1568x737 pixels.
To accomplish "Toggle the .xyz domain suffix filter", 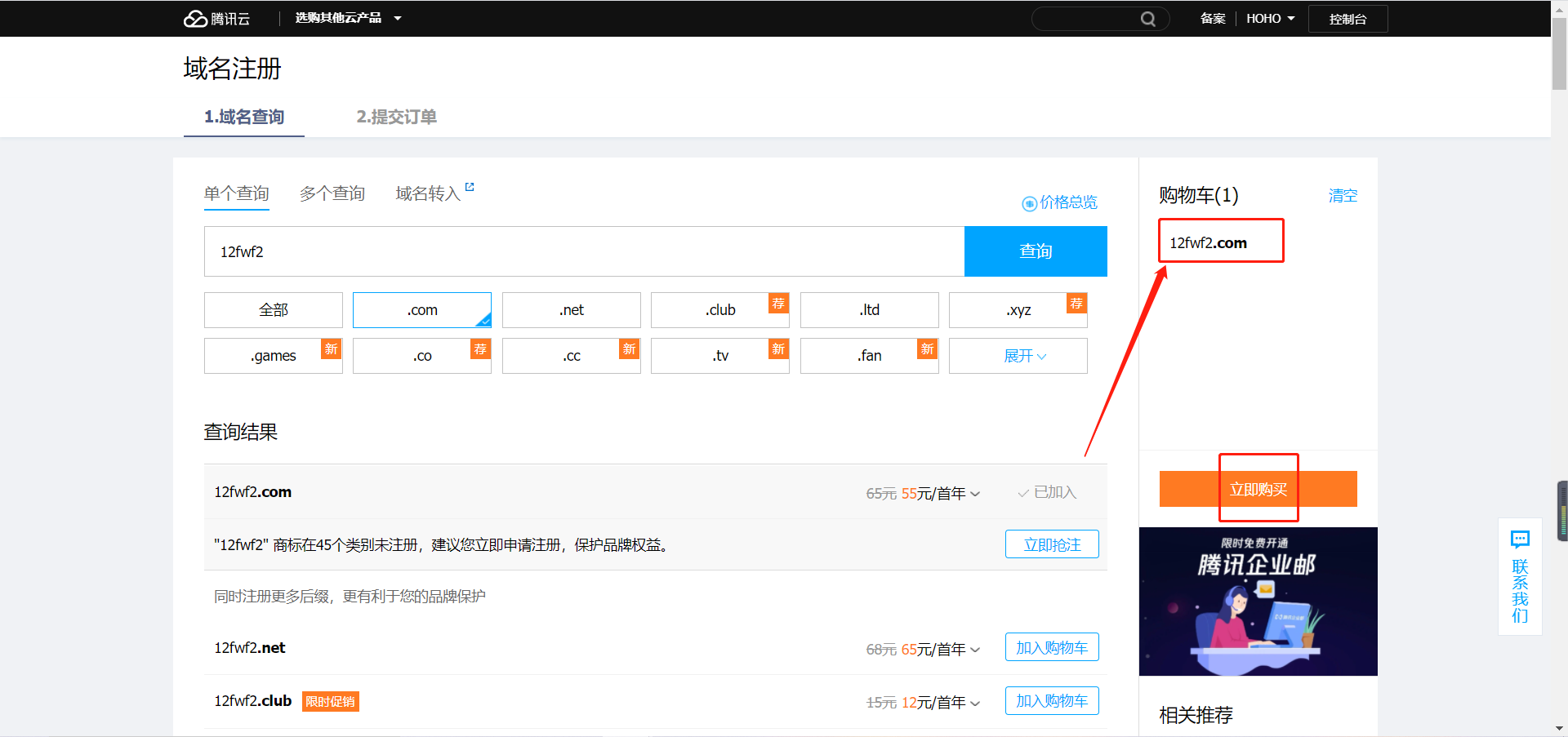I will pos(1018,310).
